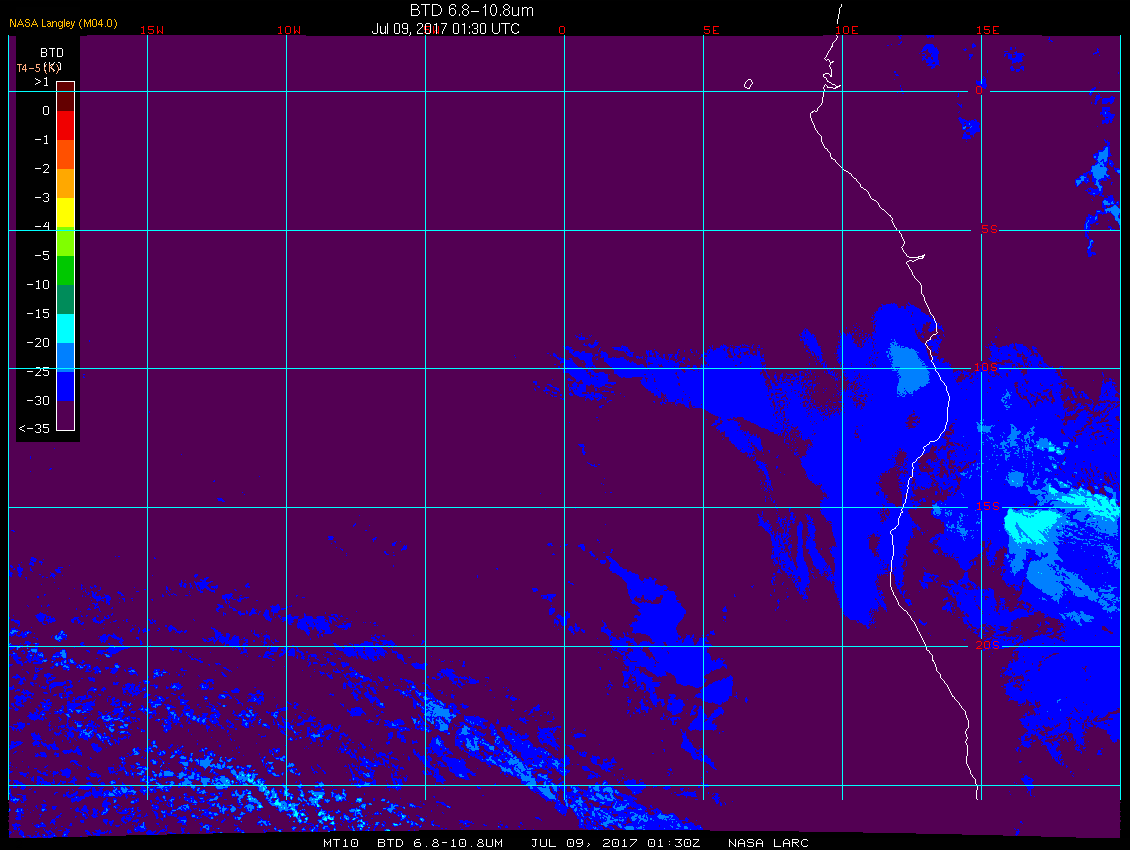The width and height of the screenshot is (1130, 850).
Task: Click the dark teal legend segment below -10
Action: pos(66,299)
